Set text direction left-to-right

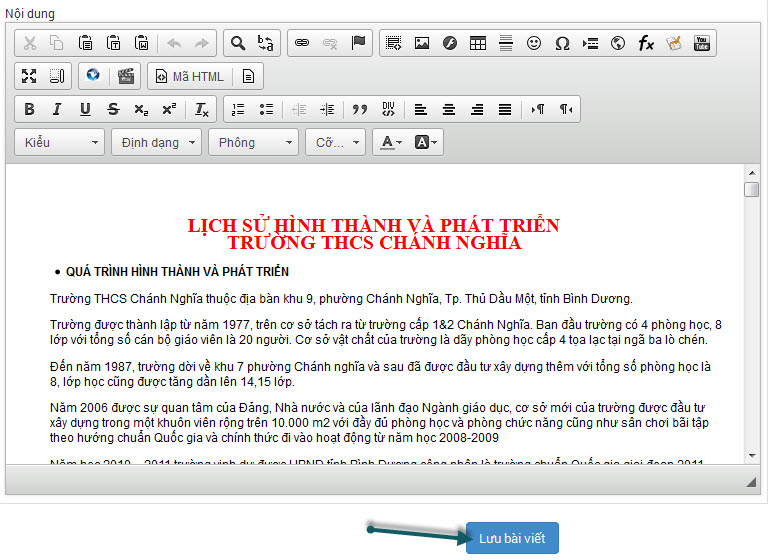538,109
